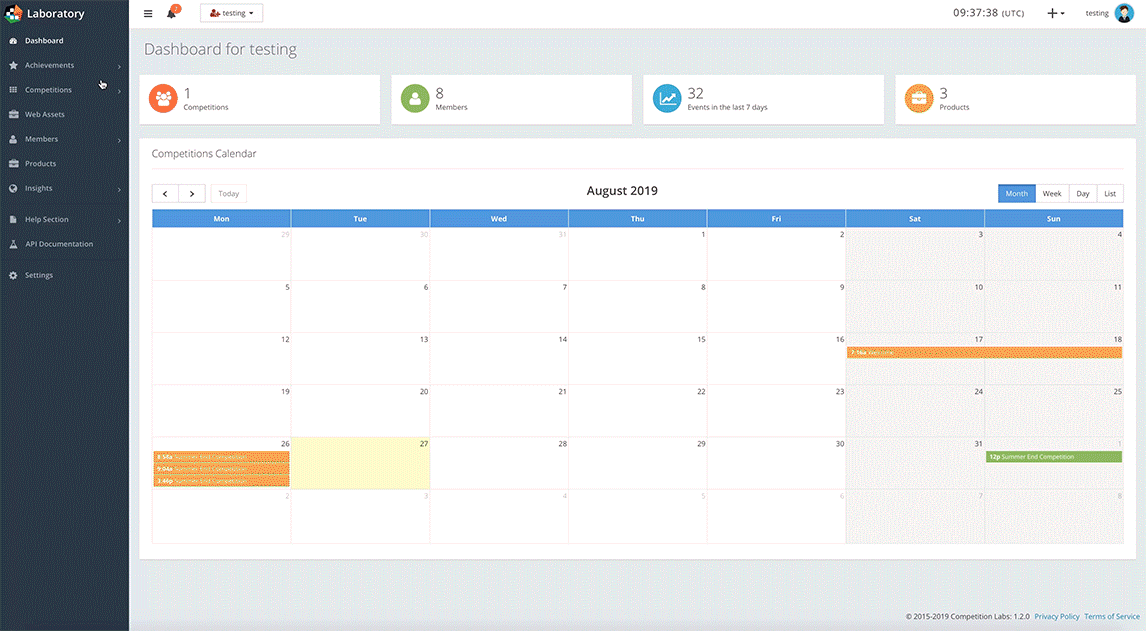Switch calendar to Week view
1146x631 pixels.
[1052, 194]
